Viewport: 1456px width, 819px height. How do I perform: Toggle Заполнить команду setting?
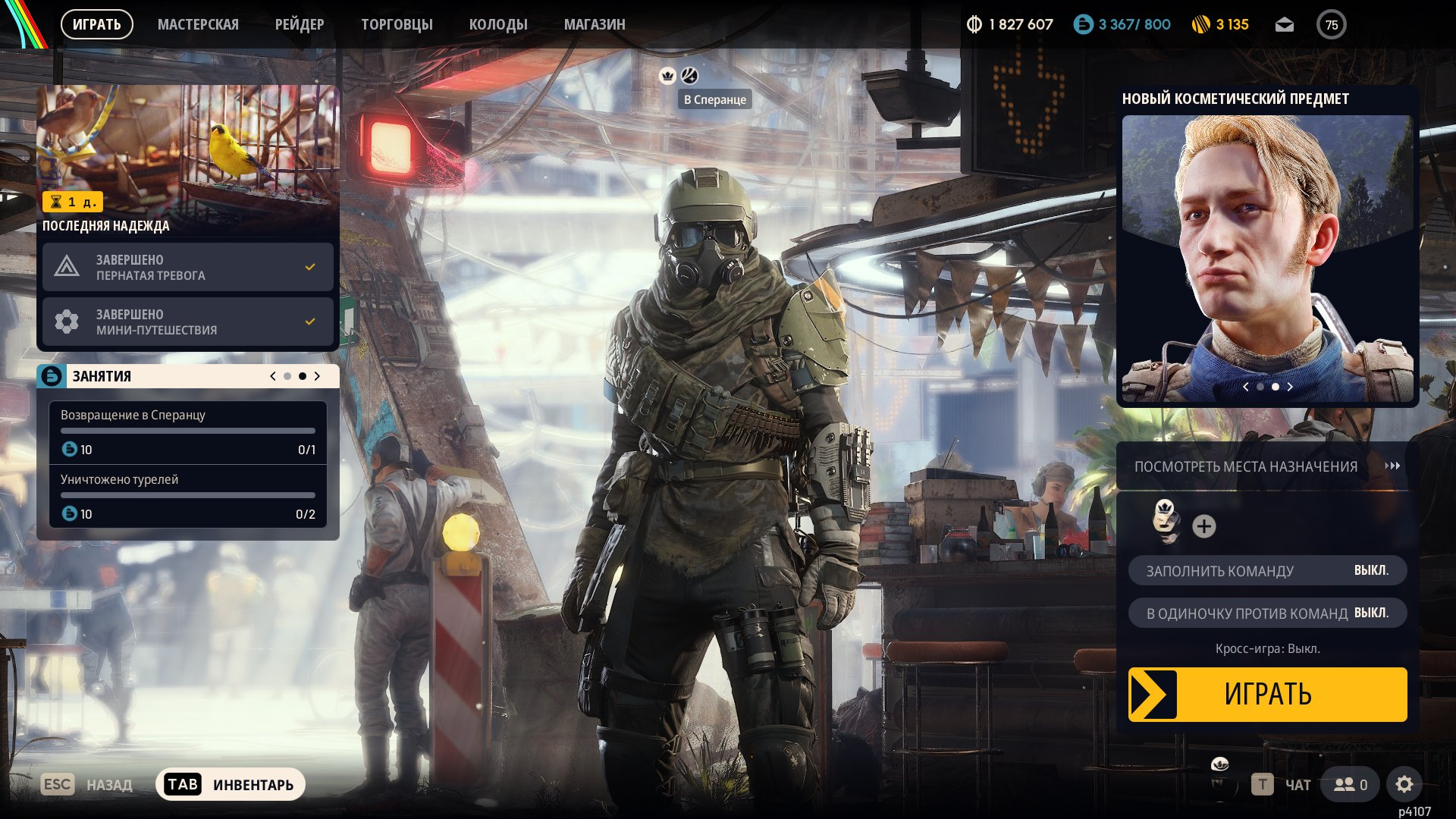(x=1267, y=570)
